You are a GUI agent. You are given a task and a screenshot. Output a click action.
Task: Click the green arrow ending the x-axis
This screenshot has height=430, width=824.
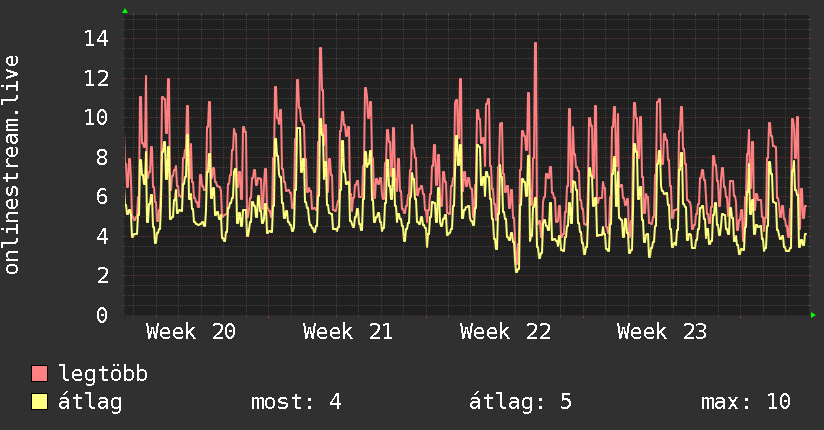click(x=813, y=315)
